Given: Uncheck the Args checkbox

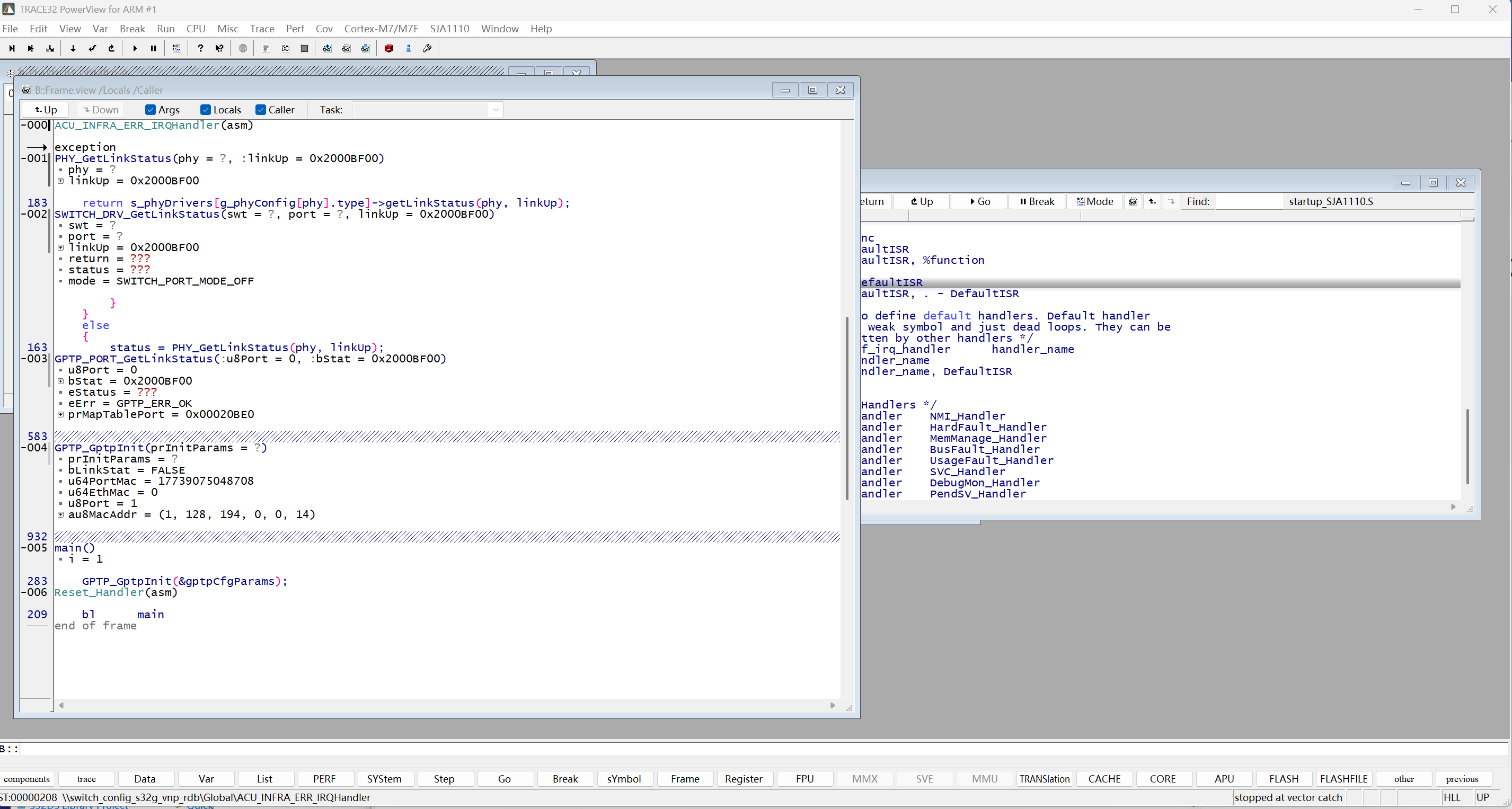Looking at the screenshot, I should tap(151, 110).
